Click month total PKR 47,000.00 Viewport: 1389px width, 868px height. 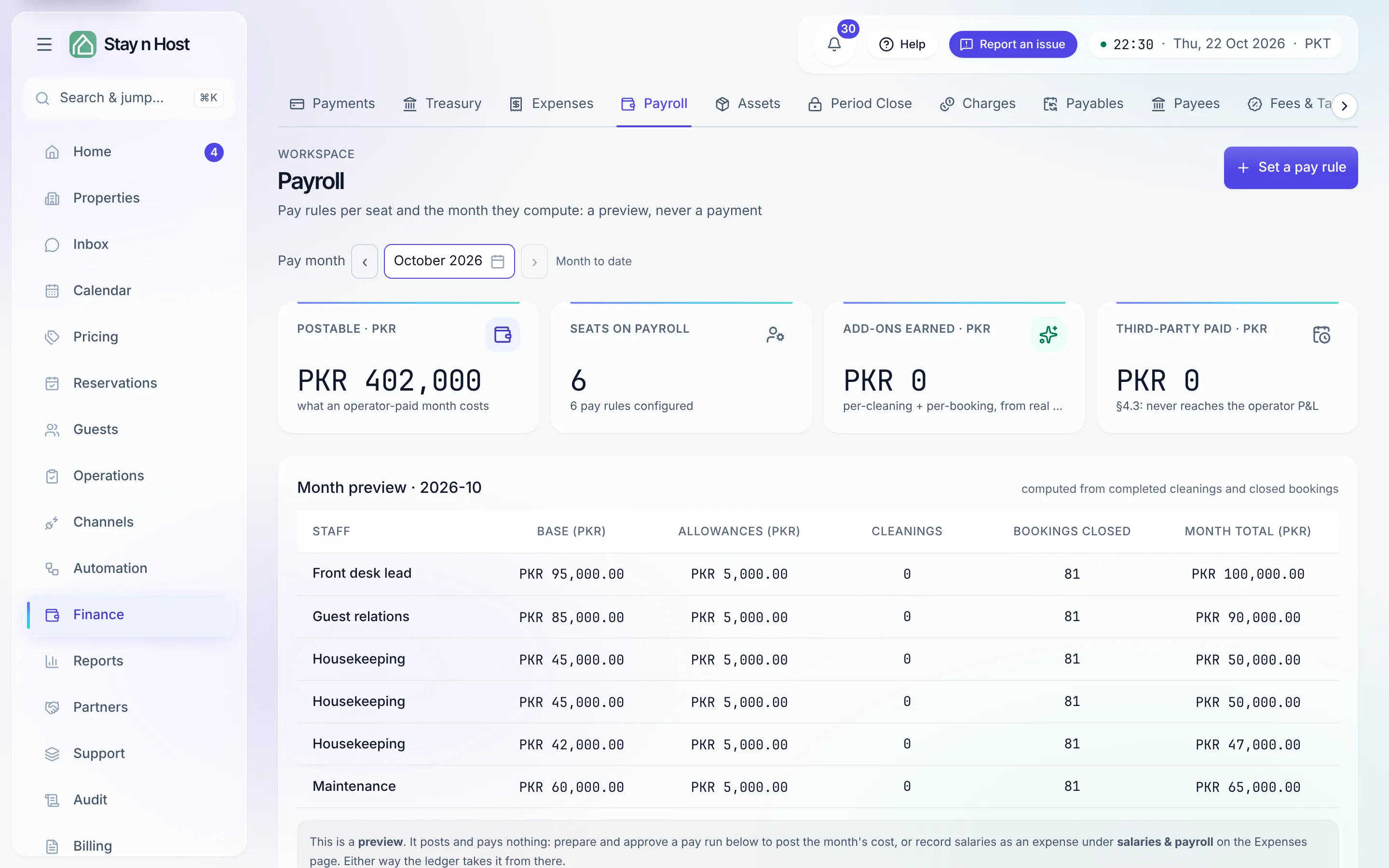(x=1248, y=745)
